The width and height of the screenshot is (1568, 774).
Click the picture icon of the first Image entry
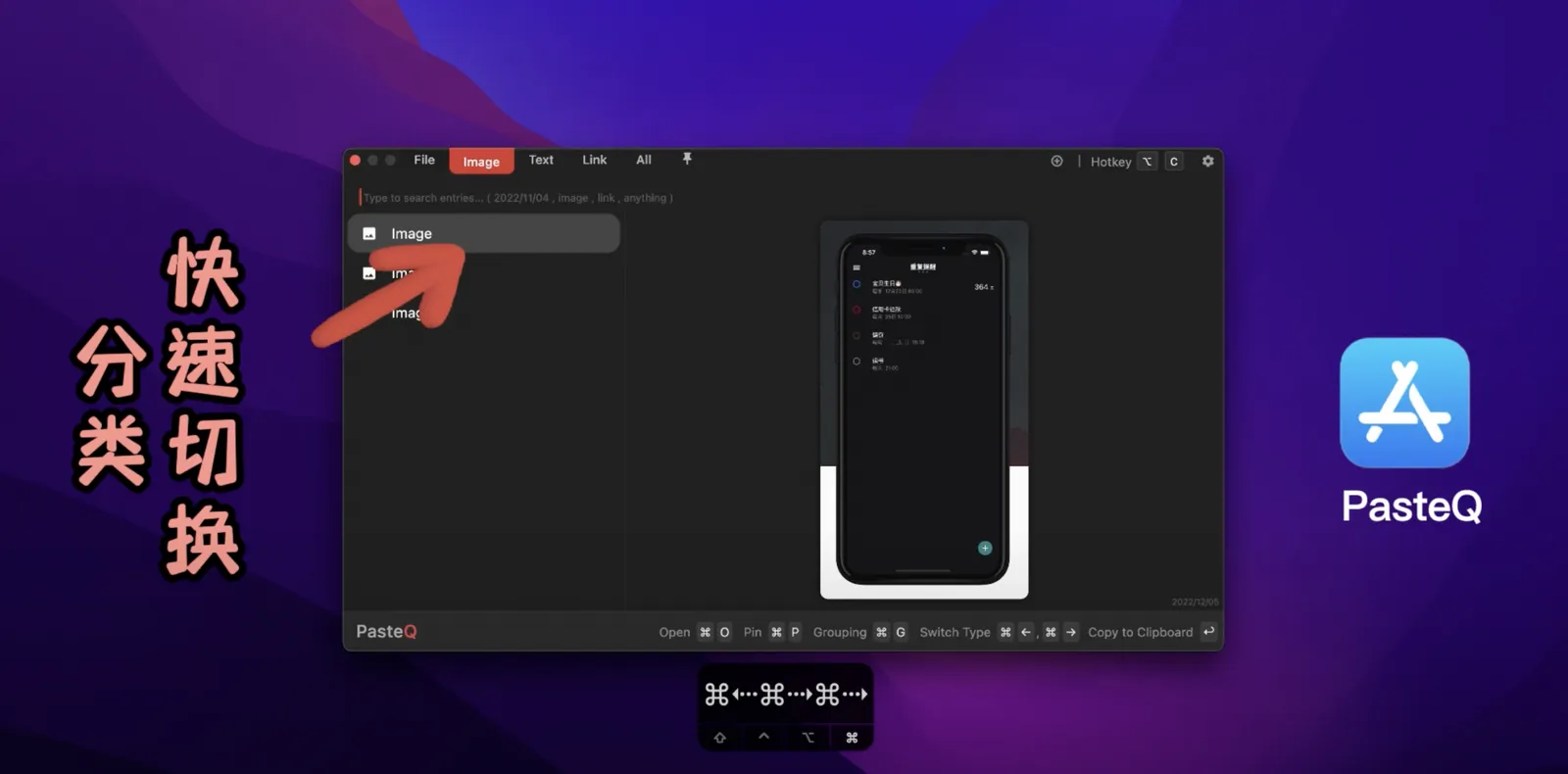point(369,233)
